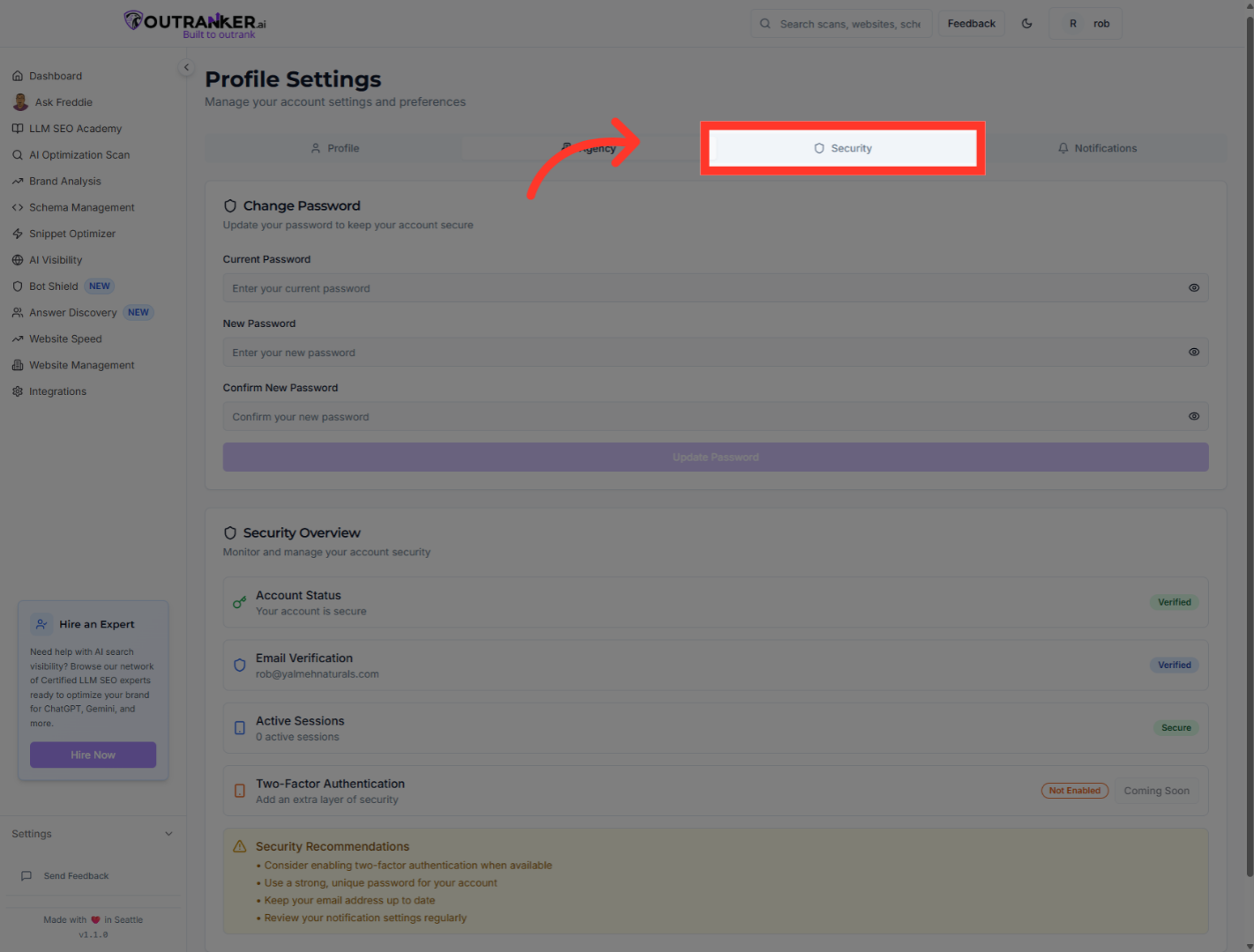Click Security Recommendations warning triangle icon
Image resolution: width=1254 pixels, height=952 pixels.
pos(240,846)
